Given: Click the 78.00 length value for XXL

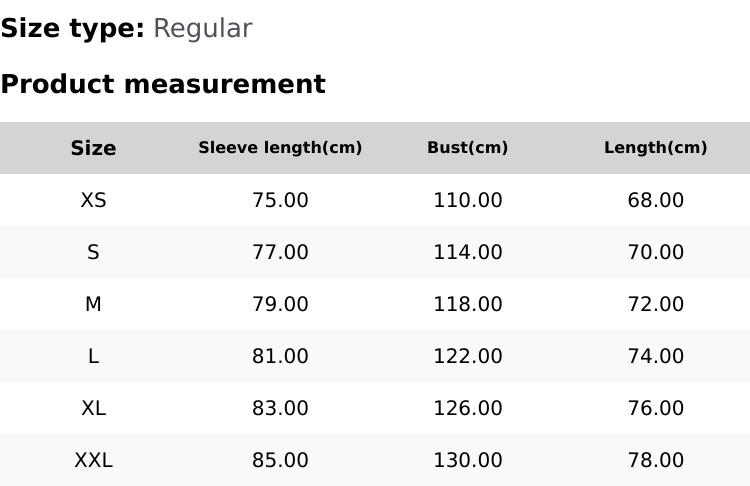Looking at the screenshot, I should 655,460.
